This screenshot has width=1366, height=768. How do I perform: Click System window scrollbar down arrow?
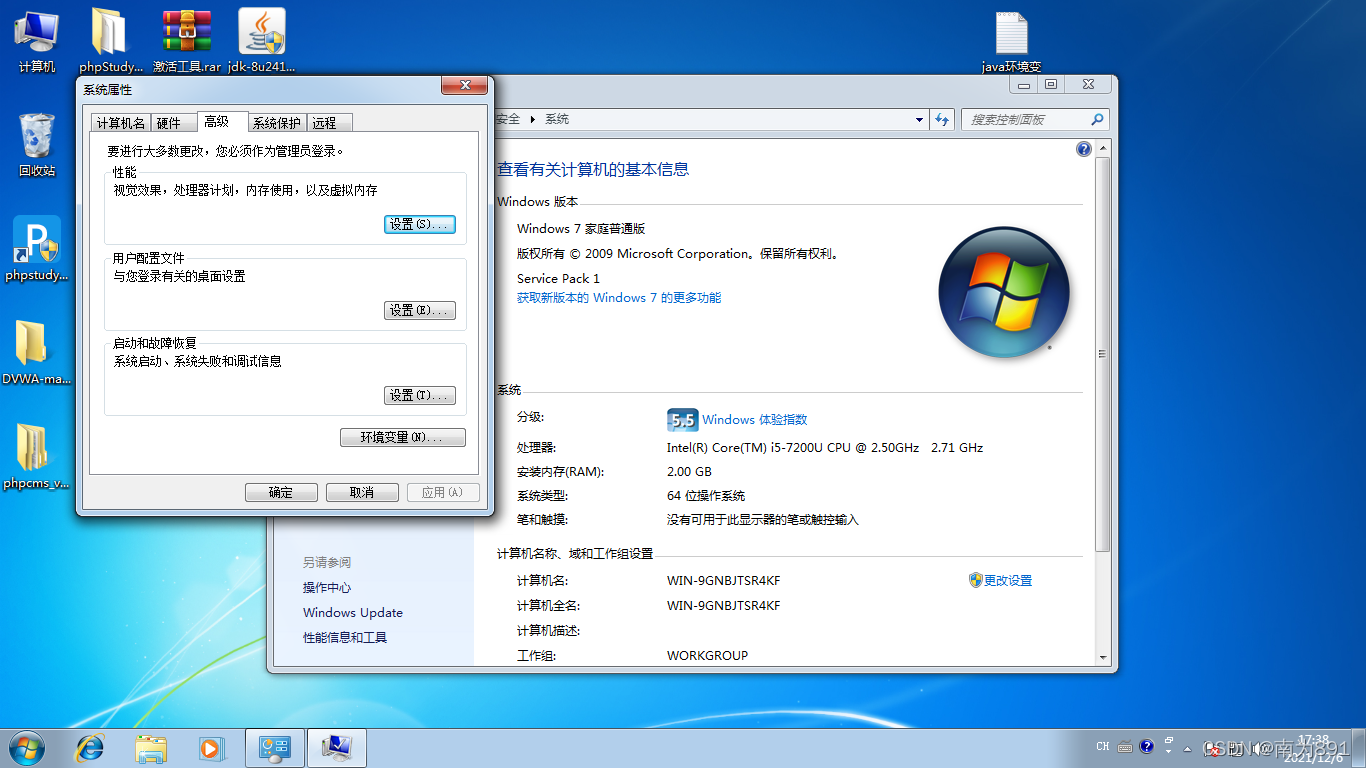[1103, 657]
